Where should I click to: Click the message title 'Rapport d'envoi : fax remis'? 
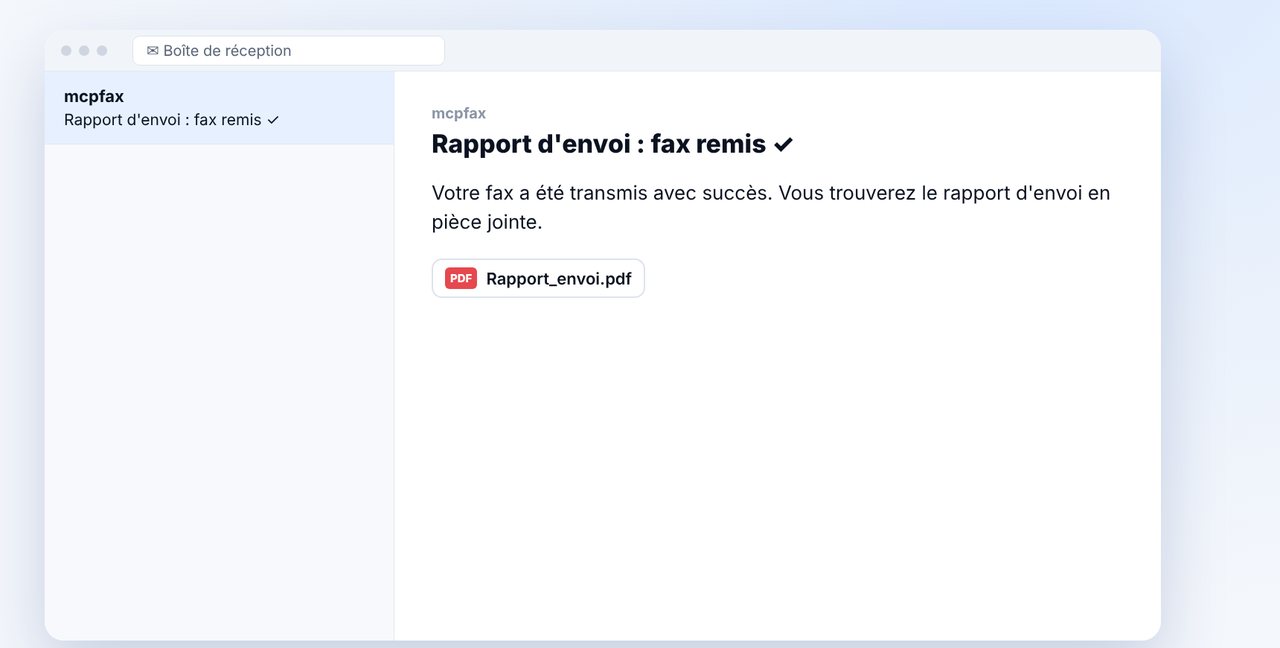click(613, 144)
